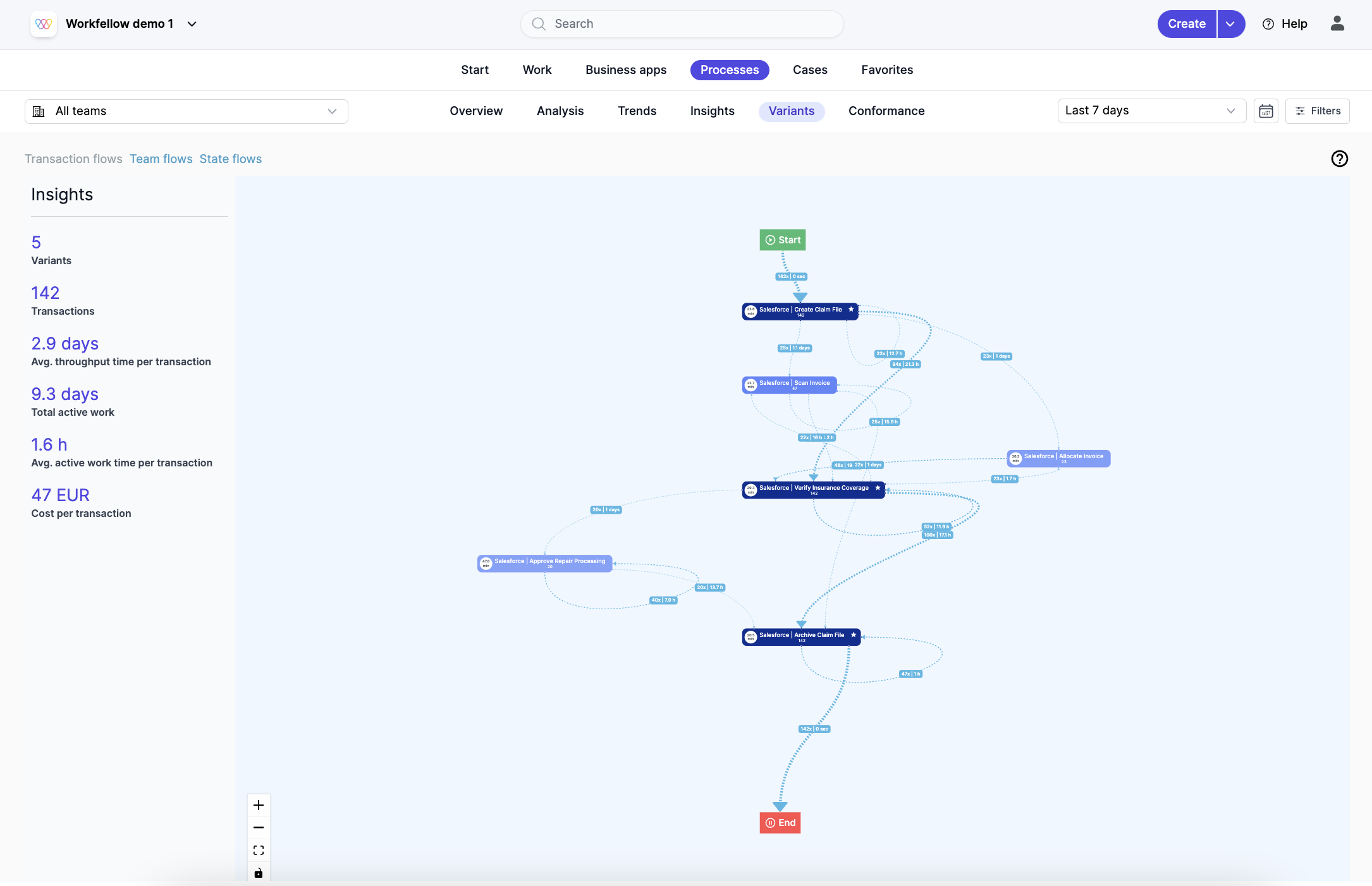Click the All teams building icon
Viewport: 1372px width, 886px height.
(39, 112)
